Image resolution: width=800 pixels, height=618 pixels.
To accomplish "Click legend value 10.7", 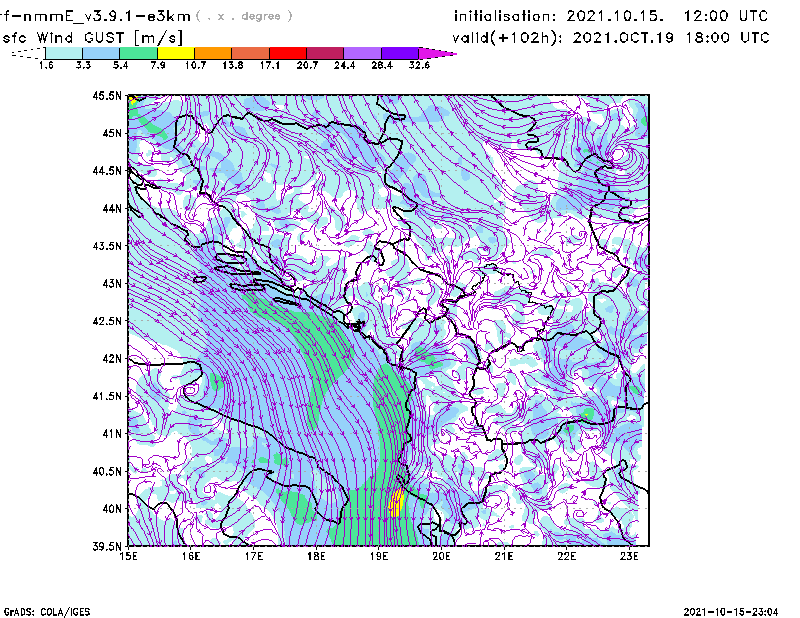I will pyautogui.click(x=195, y=65).
